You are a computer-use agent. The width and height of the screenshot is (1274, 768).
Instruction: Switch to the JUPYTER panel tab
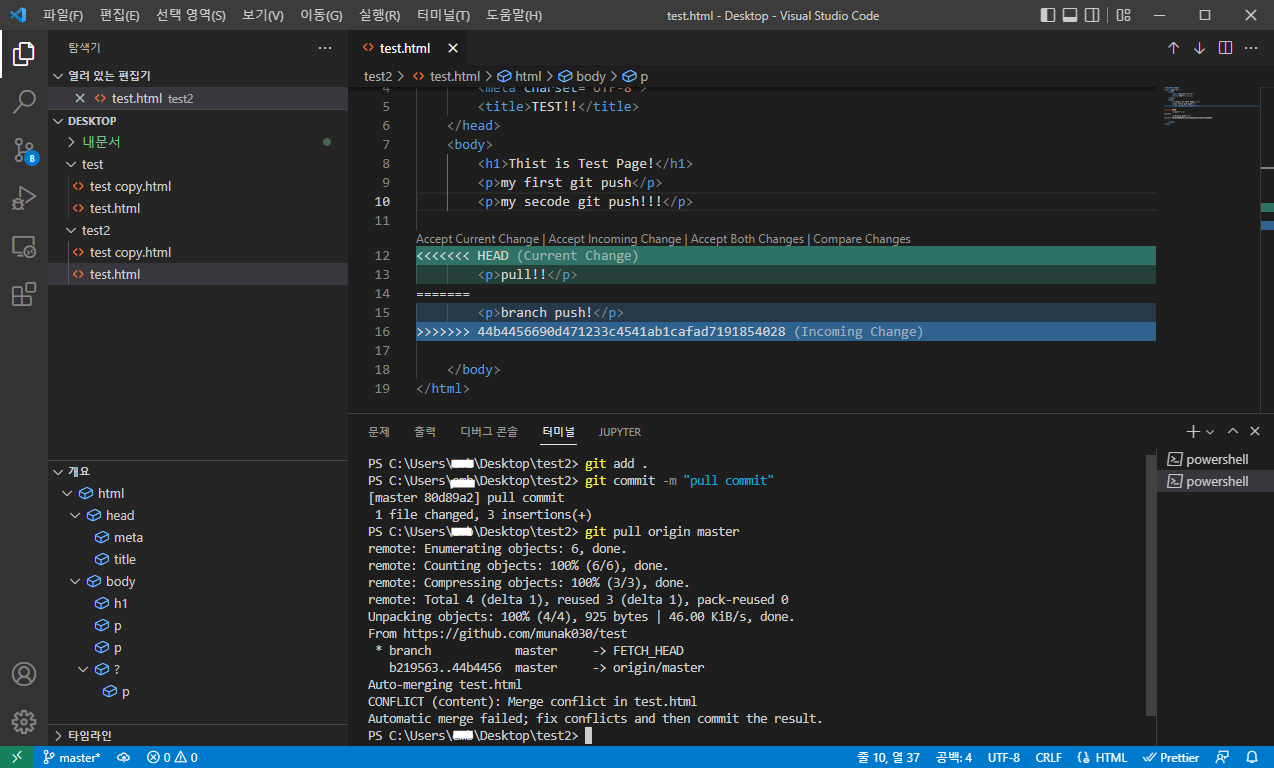pyautogui.click(x=620, y=432)
